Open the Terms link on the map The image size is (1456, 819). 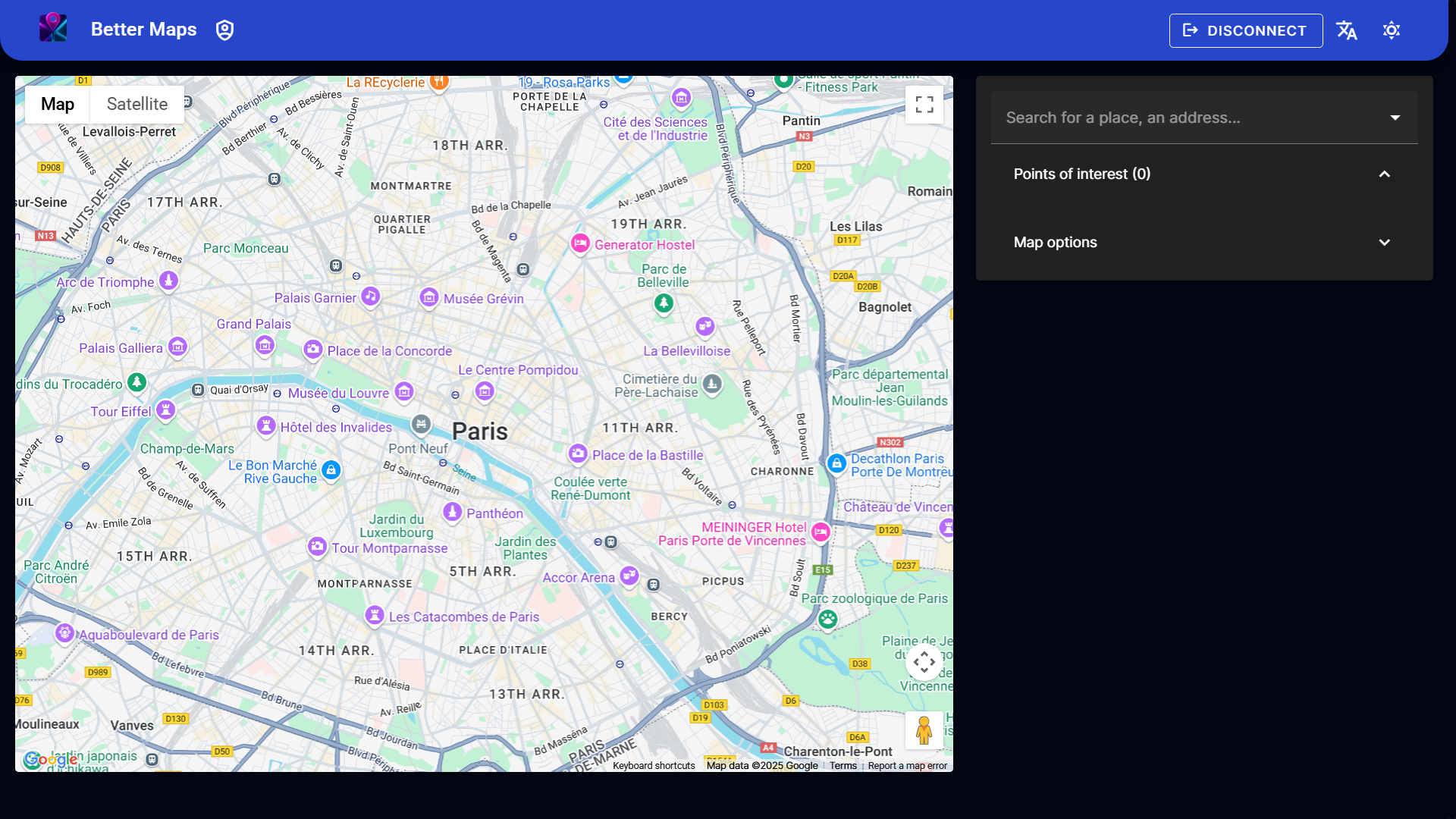click(843, 766)
